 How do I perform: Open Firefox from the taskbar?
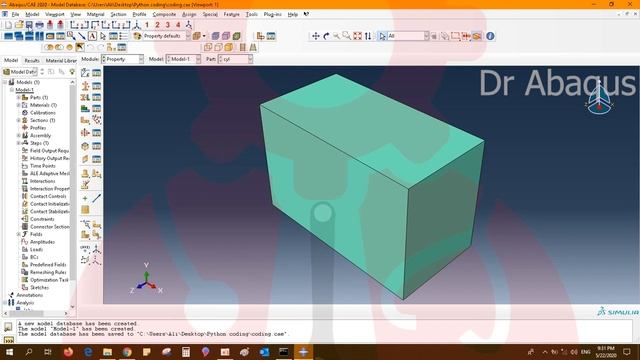click(x=69, y=352)
